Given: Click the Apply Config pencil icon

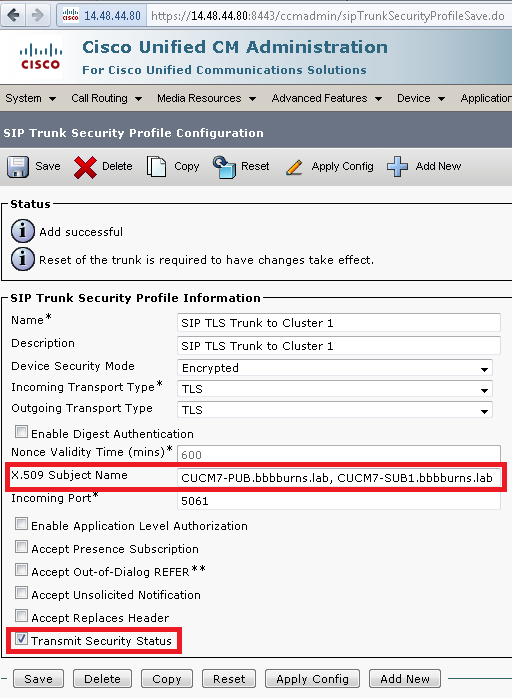Looking at the screenshot, I should coord(294,167).
